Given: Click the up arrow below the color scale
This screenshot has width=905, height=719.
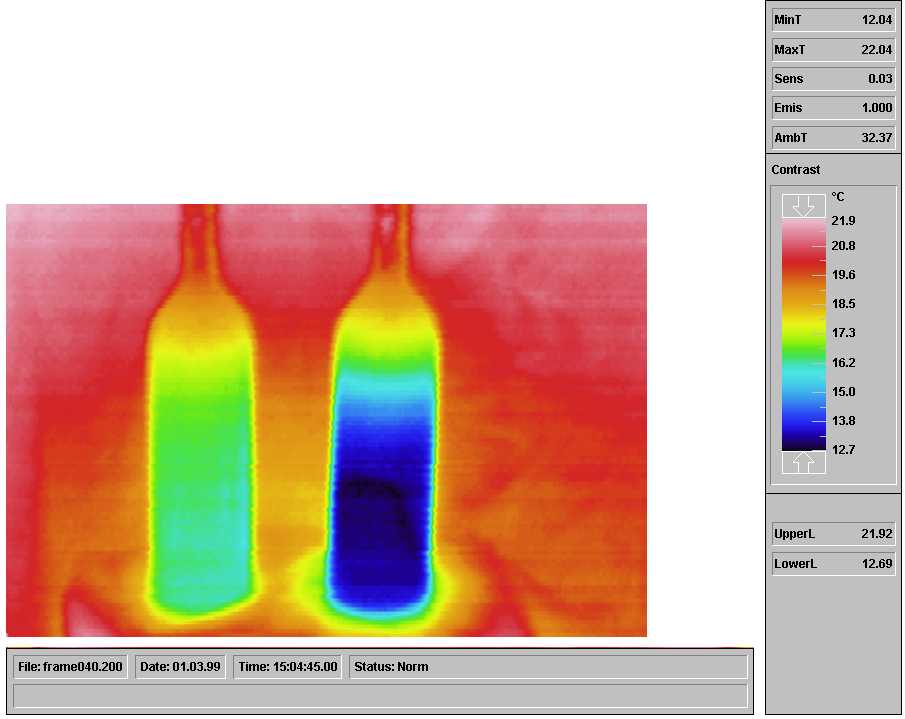Looking at the screenshot, I should coord(803,462).
